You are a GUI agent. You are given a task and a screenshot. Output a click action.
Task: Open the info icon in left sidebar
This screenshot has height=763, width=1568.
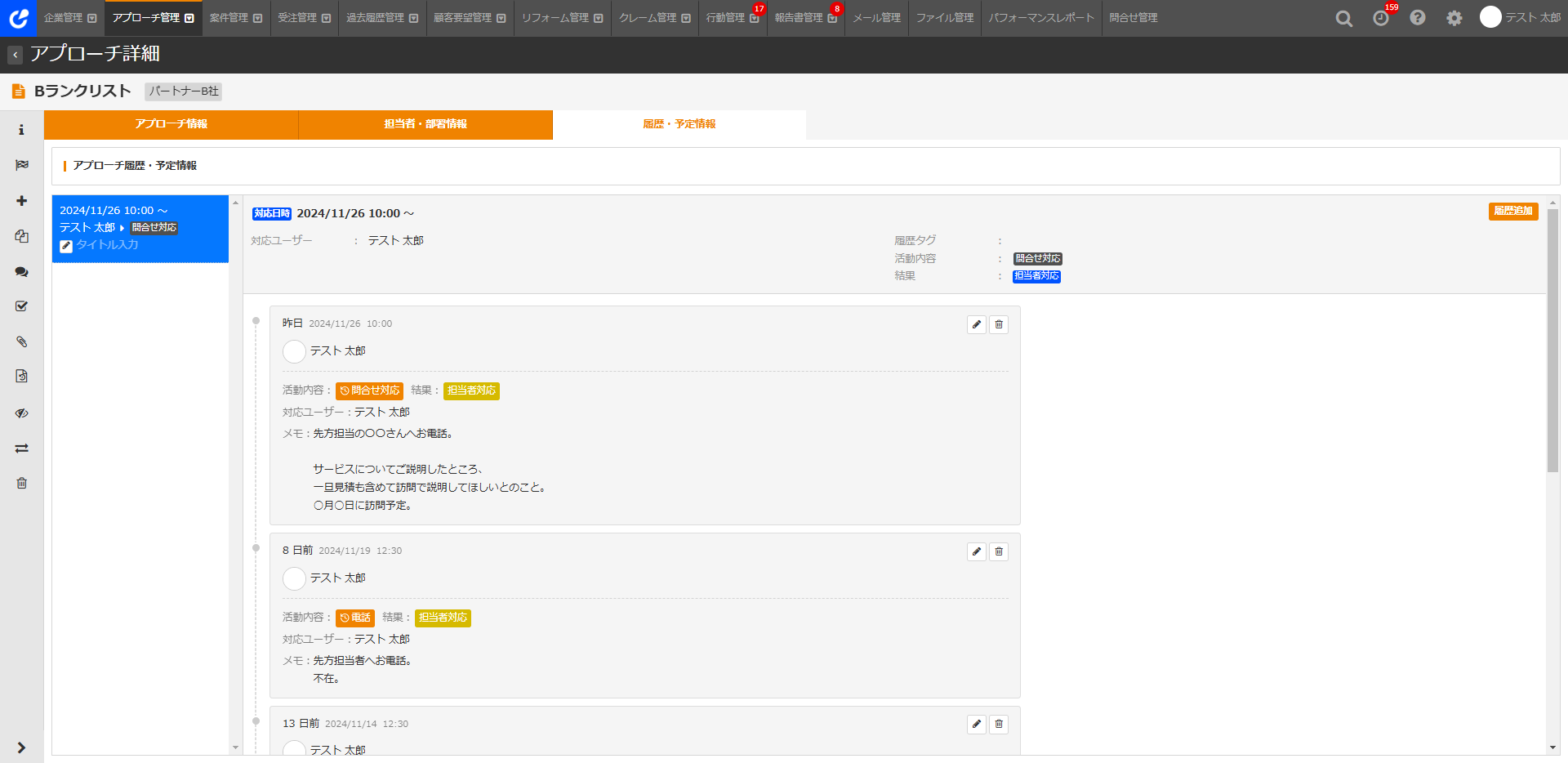[x=21, y=130]
